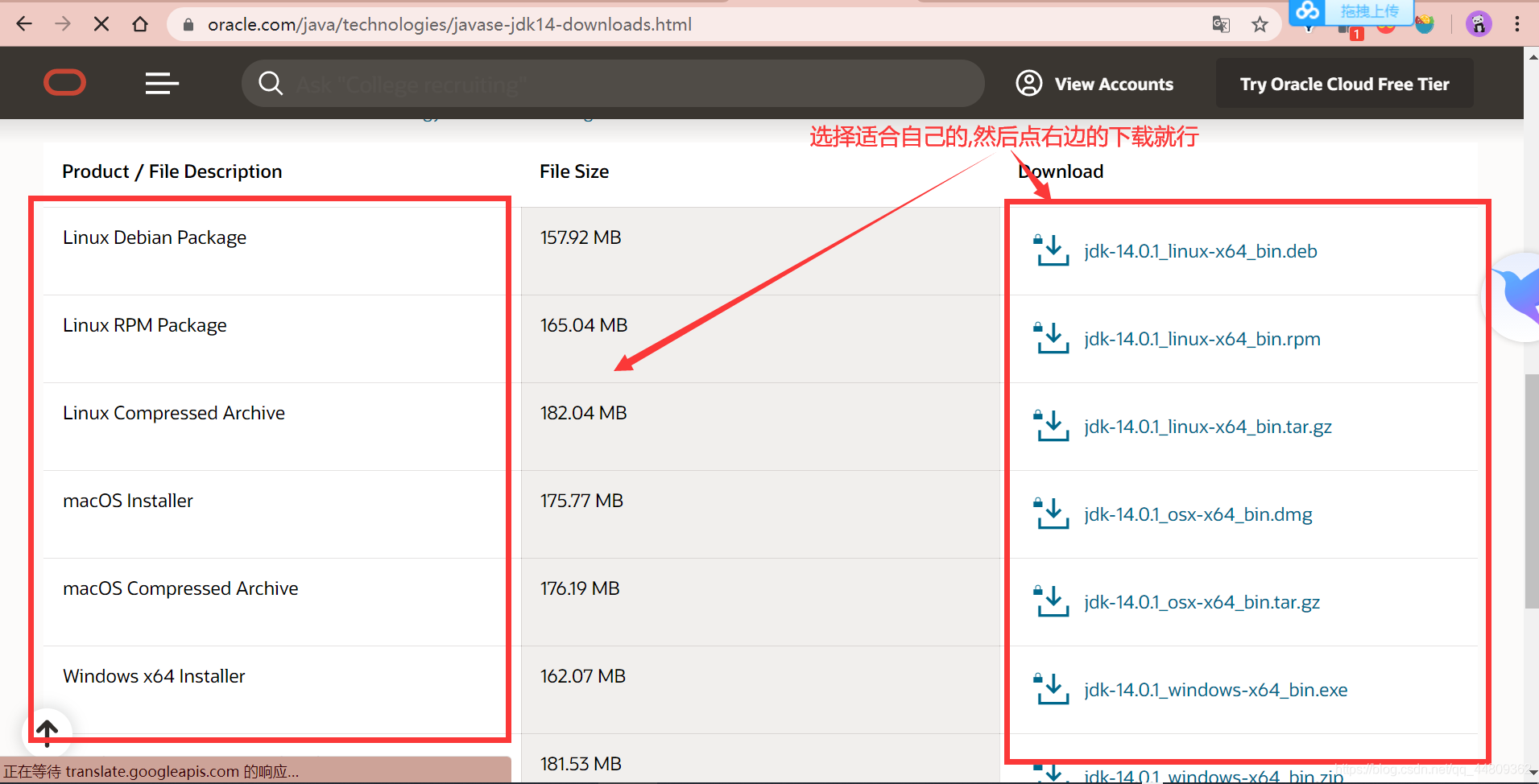Download jdk-14.0.1_osx-x64_bin.dmg link
Screen dimensions: 1539x784
point(1198,514)
